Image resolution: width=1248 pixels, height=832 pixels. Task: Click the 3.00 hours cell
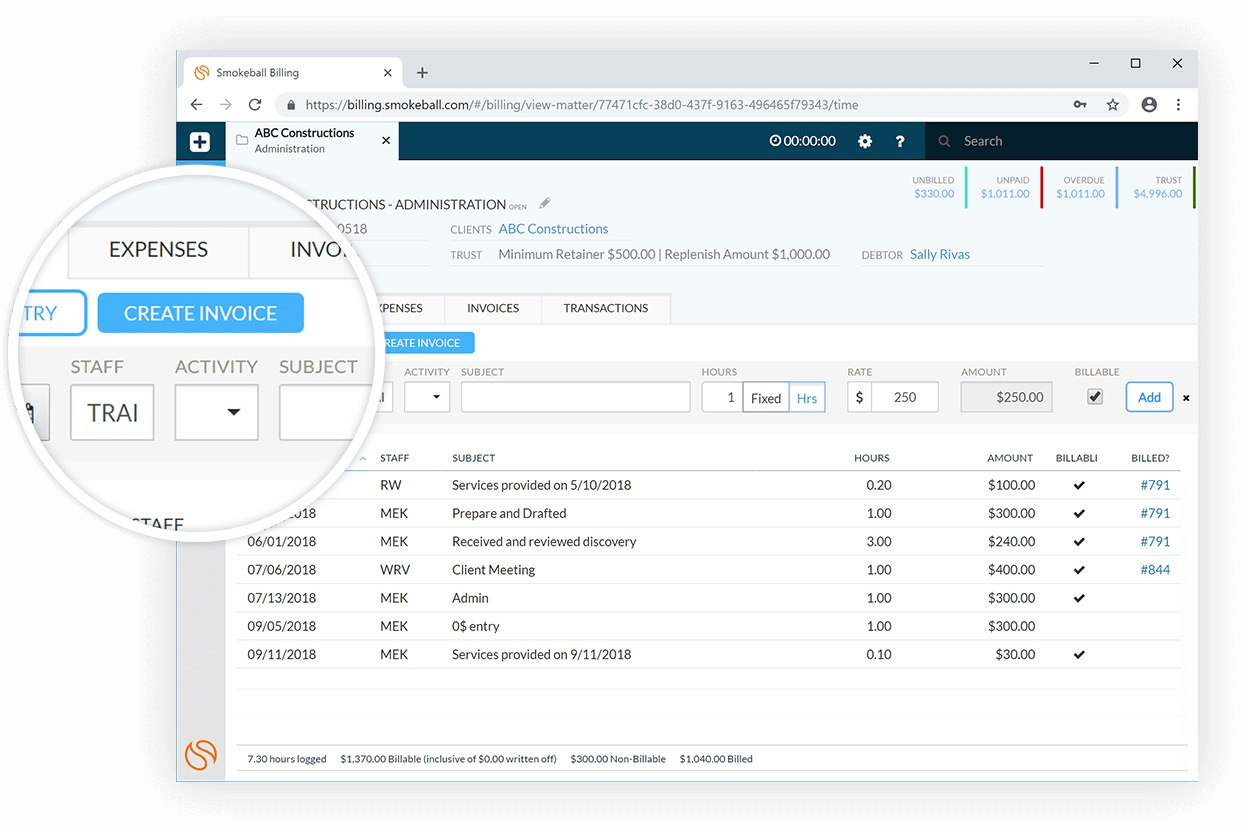tap(879, 541)
